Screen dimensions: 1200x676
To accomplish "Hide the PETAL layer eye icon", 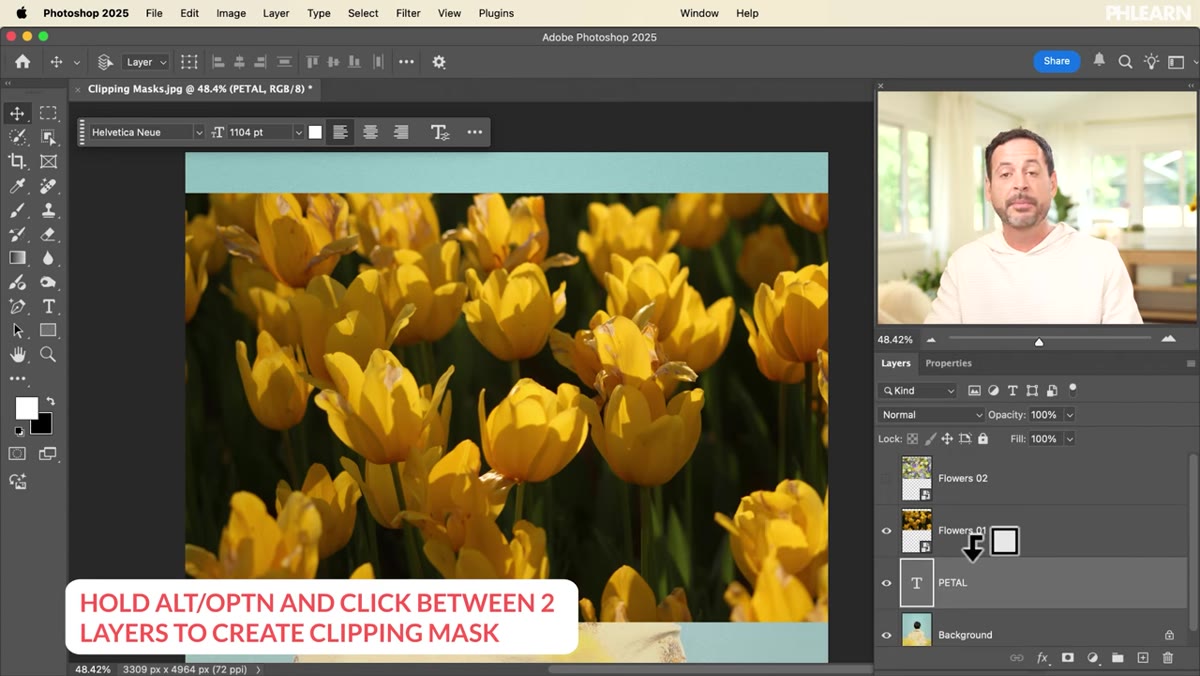I will click(886, 583).
